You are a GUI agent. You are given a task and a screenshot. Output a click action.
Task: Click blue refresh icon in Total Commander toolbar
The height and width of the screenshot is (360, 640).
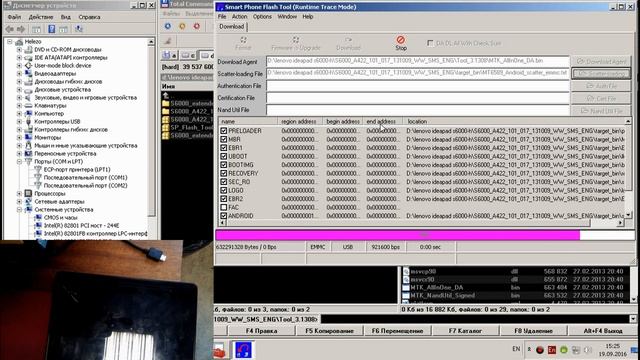pyautogui.click(x=168, y=26)
